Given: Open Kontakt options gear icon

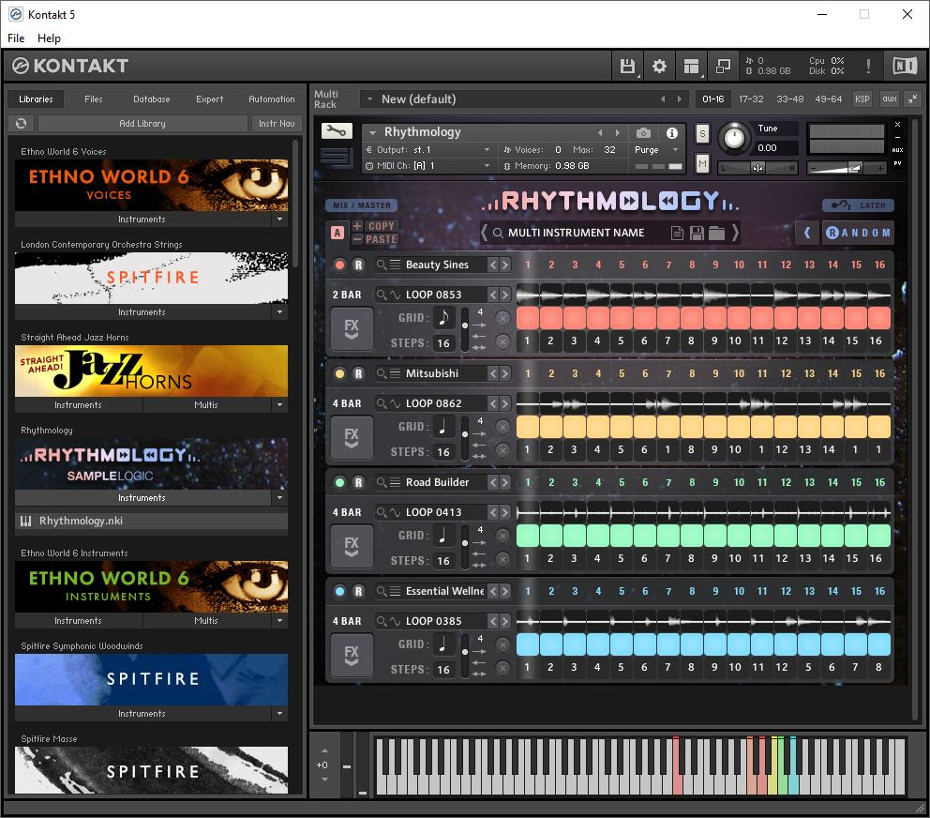Looking at the screenshot, I should tap(659, 66).
